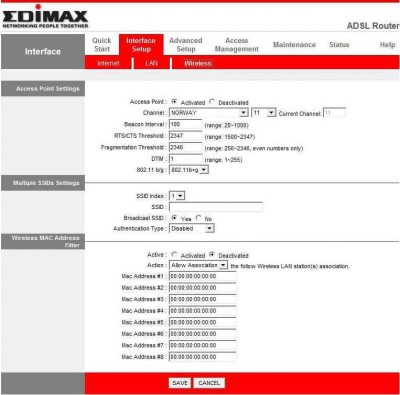
Task: Set MAC filter Active to Deactivated
Action: pos(212,255)
